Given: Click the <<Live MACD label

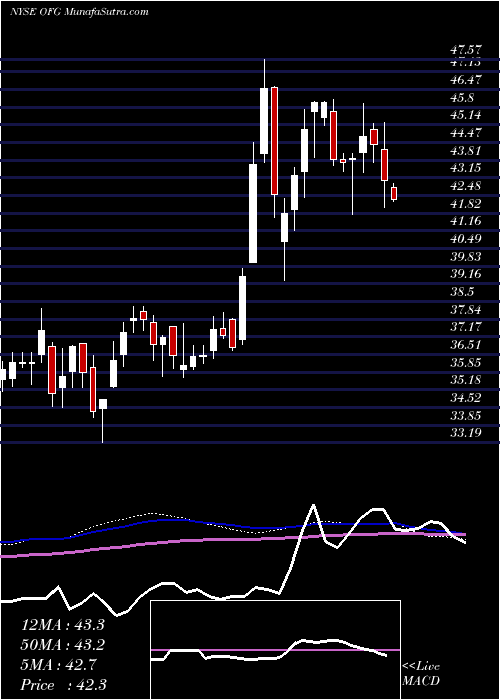Looking at the screenshot, I should point(421,674).
